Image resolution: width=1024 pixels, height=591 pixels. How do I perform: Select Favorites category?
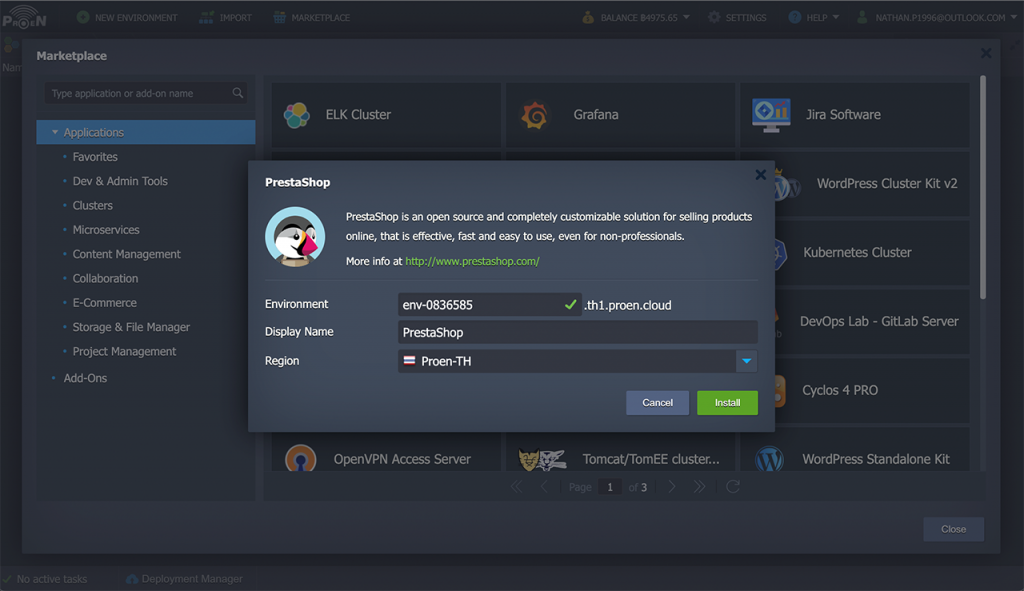[x=95, y=157]
